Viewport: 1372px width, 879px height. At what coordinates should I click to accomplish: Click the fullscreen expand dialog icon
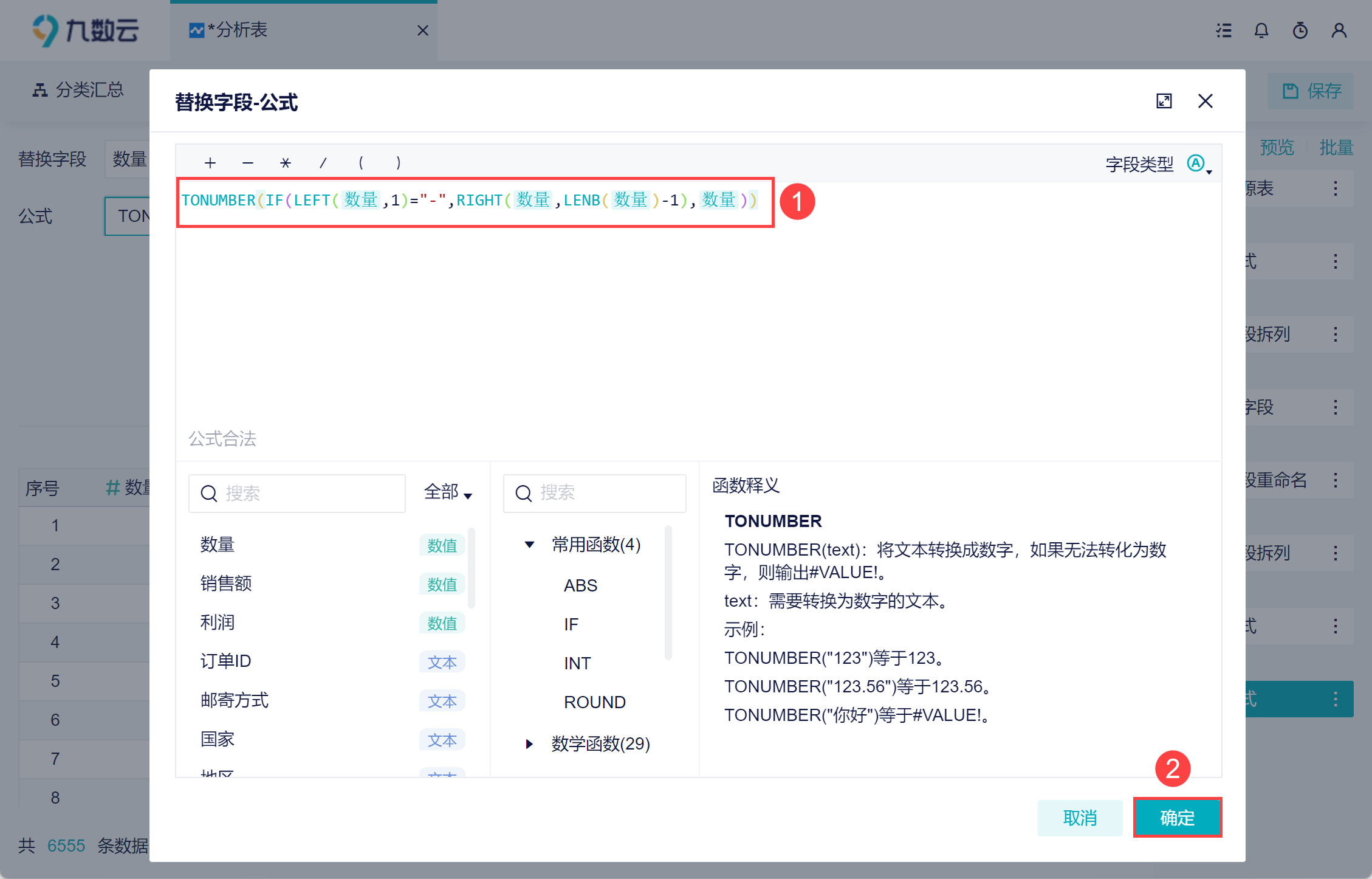pyautogui.click(x=1164, y=101)
